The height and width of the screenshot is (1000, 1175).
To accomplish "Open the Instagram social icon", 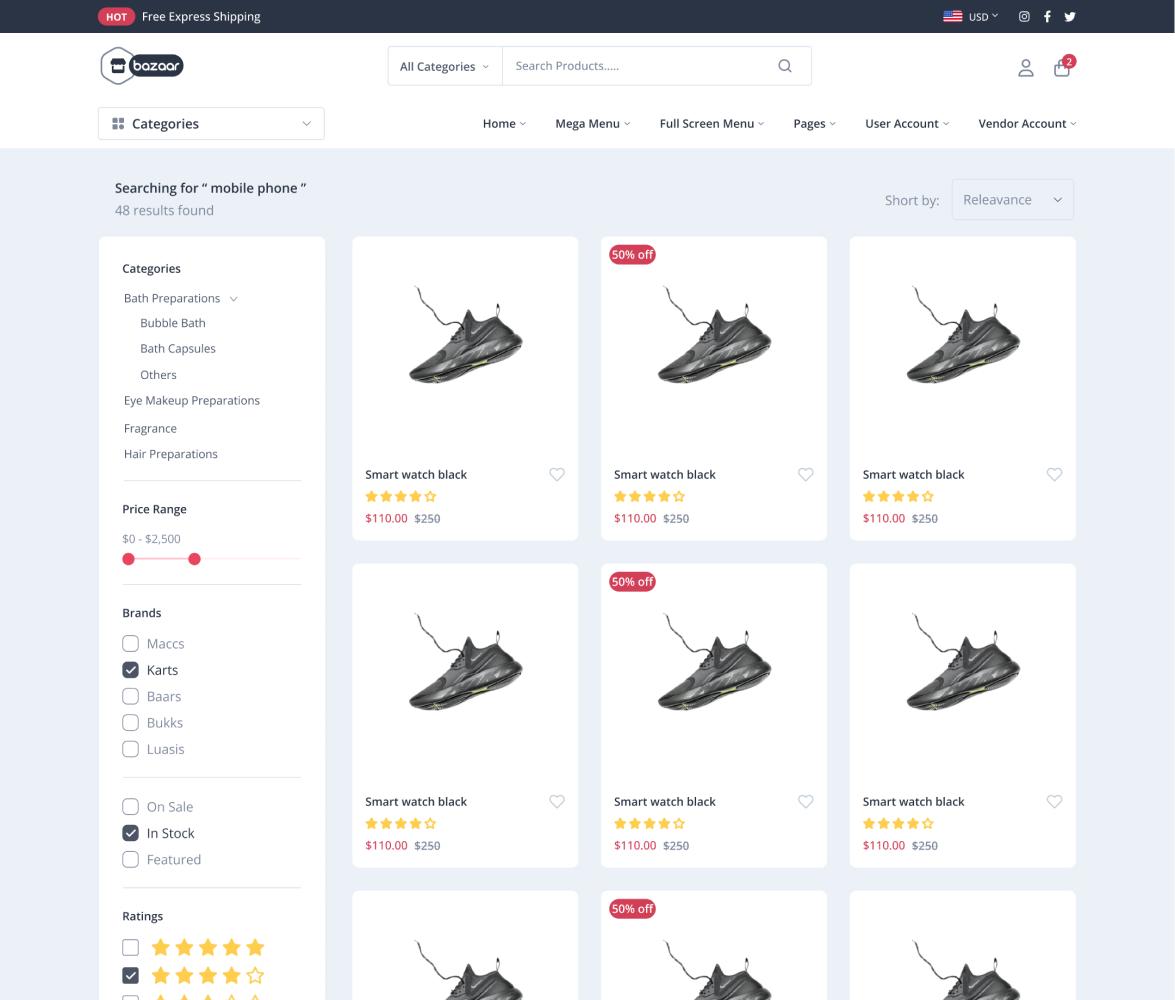I will tap(1024, 17).
